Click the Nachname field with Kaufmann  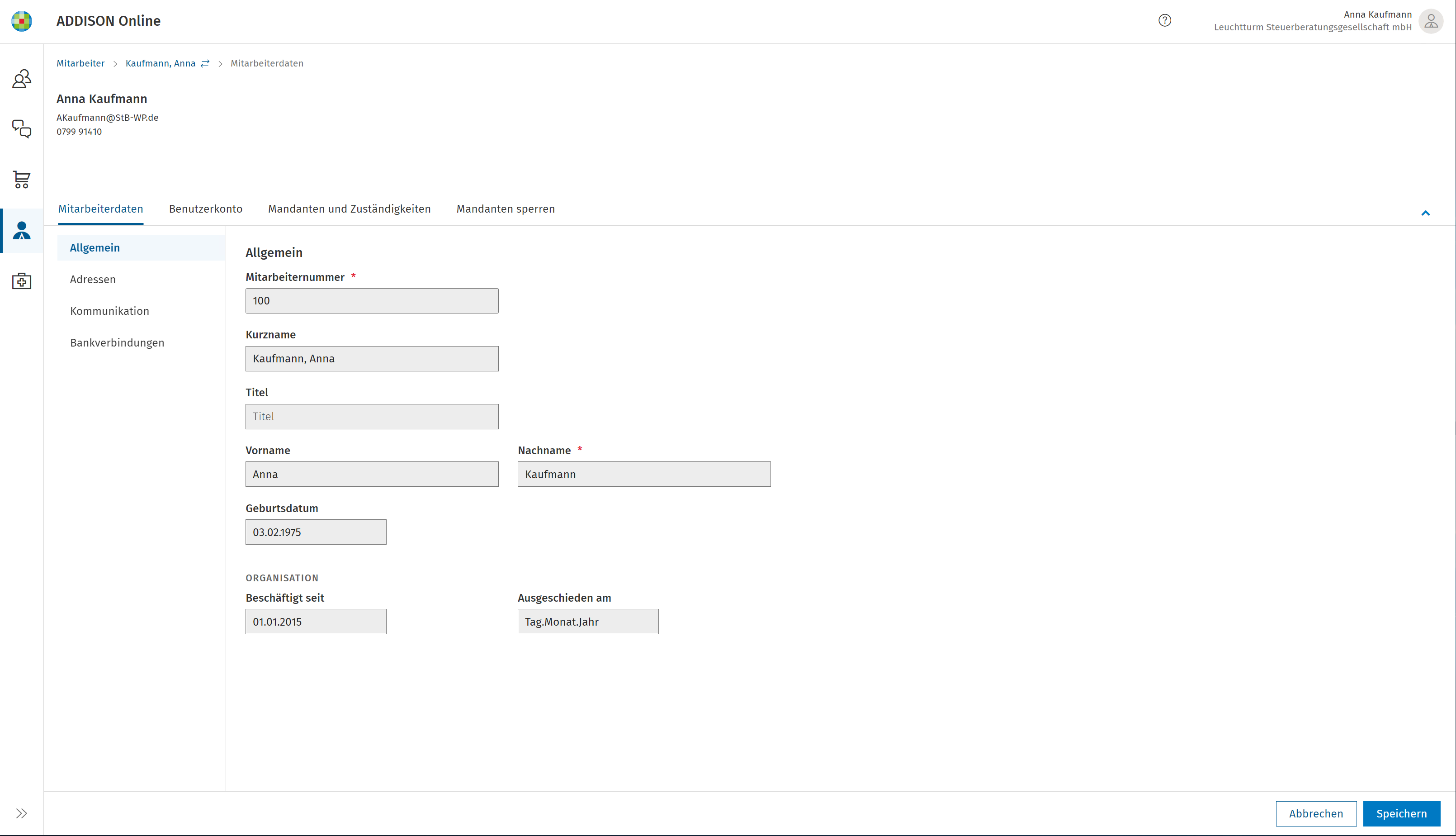pyautogui.click(x=644, y=474)
